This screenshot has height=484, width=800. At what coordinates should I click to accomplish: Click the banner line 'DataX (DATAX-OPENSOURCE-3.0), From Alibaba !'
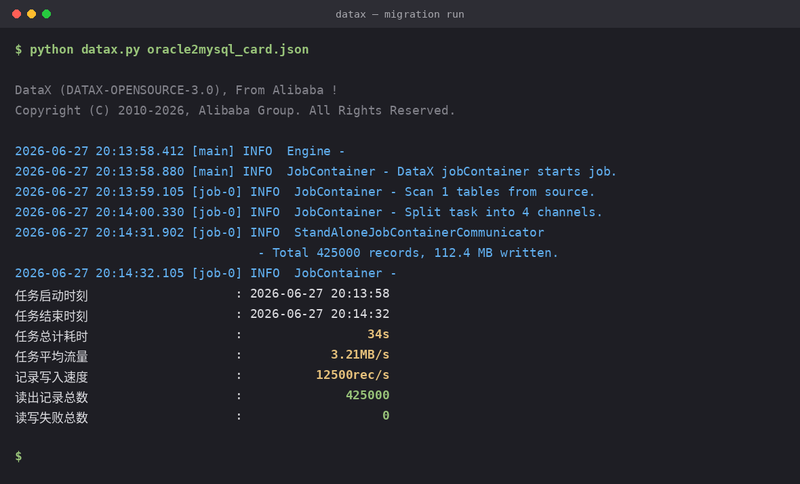click(176, 90)
